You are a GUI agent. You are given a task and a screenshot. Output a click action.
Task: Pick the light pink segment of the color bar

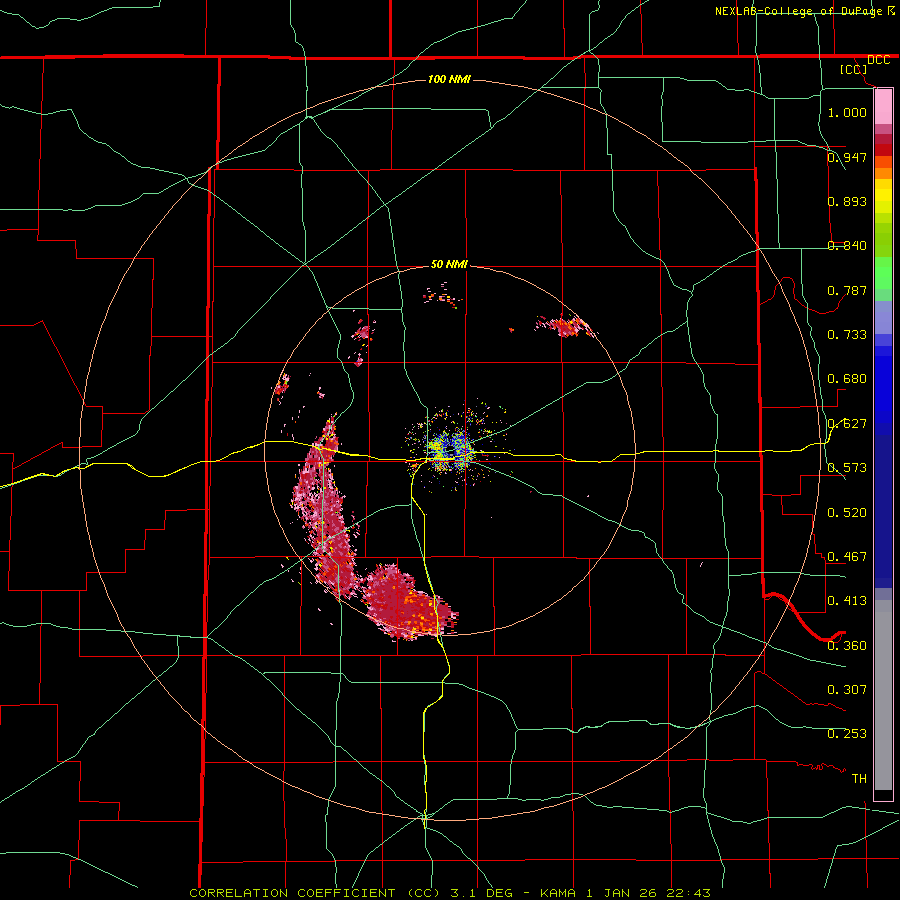click(x=883, y=107)
